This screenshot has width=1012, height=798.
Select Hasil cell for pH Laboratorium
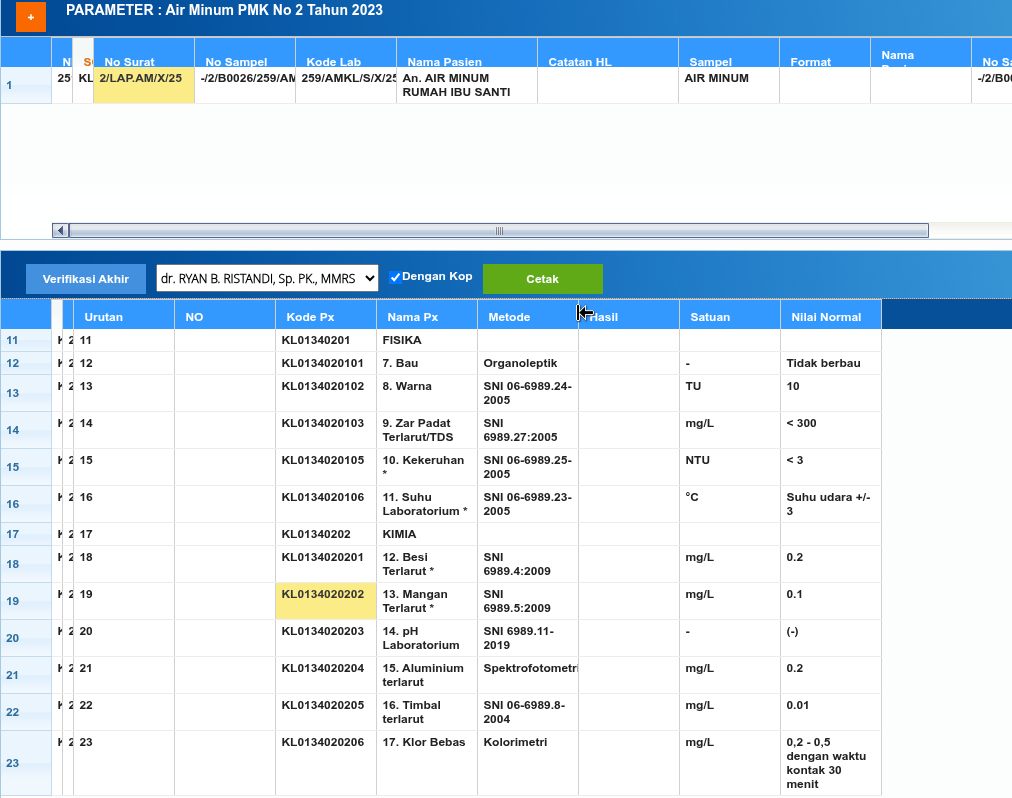[x=628, y=638]
